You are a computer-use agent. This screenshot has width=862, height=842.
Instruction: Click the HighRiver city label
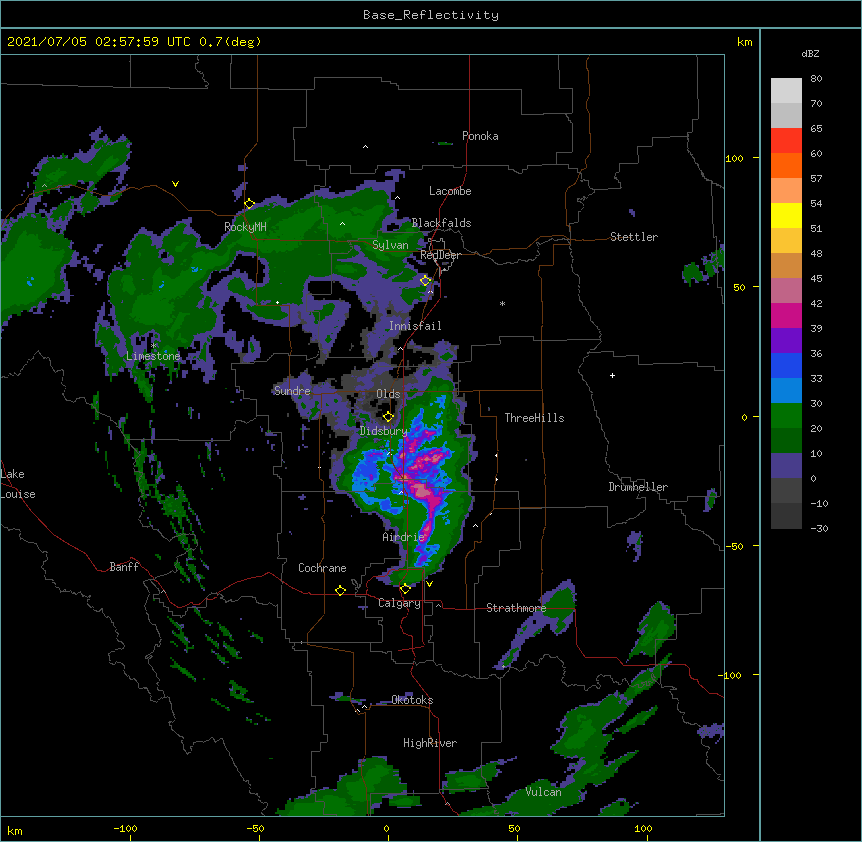click(x=430, y=743)
